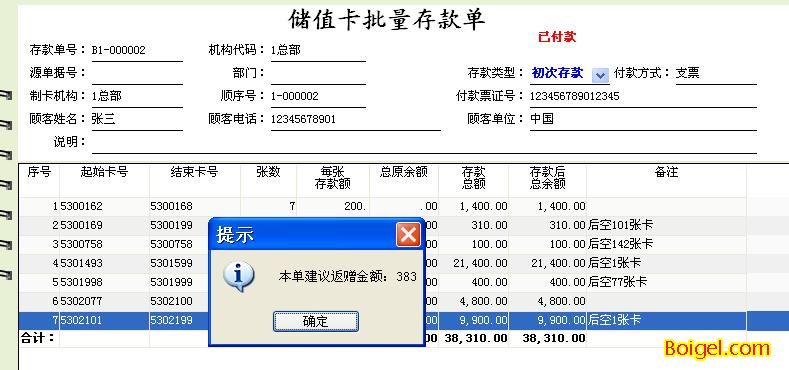Screen dimensions: 789x370
Task: Click the Boigel.com watermark link
Action: click(717, 348)
